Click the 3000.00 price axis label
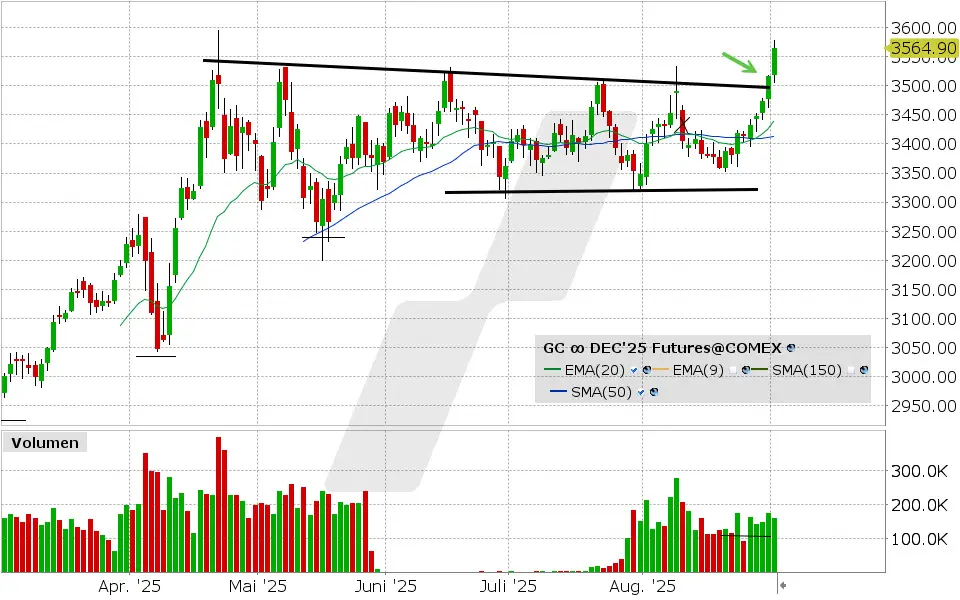Viewport: 960px width, 600px height. coord(923,377)
